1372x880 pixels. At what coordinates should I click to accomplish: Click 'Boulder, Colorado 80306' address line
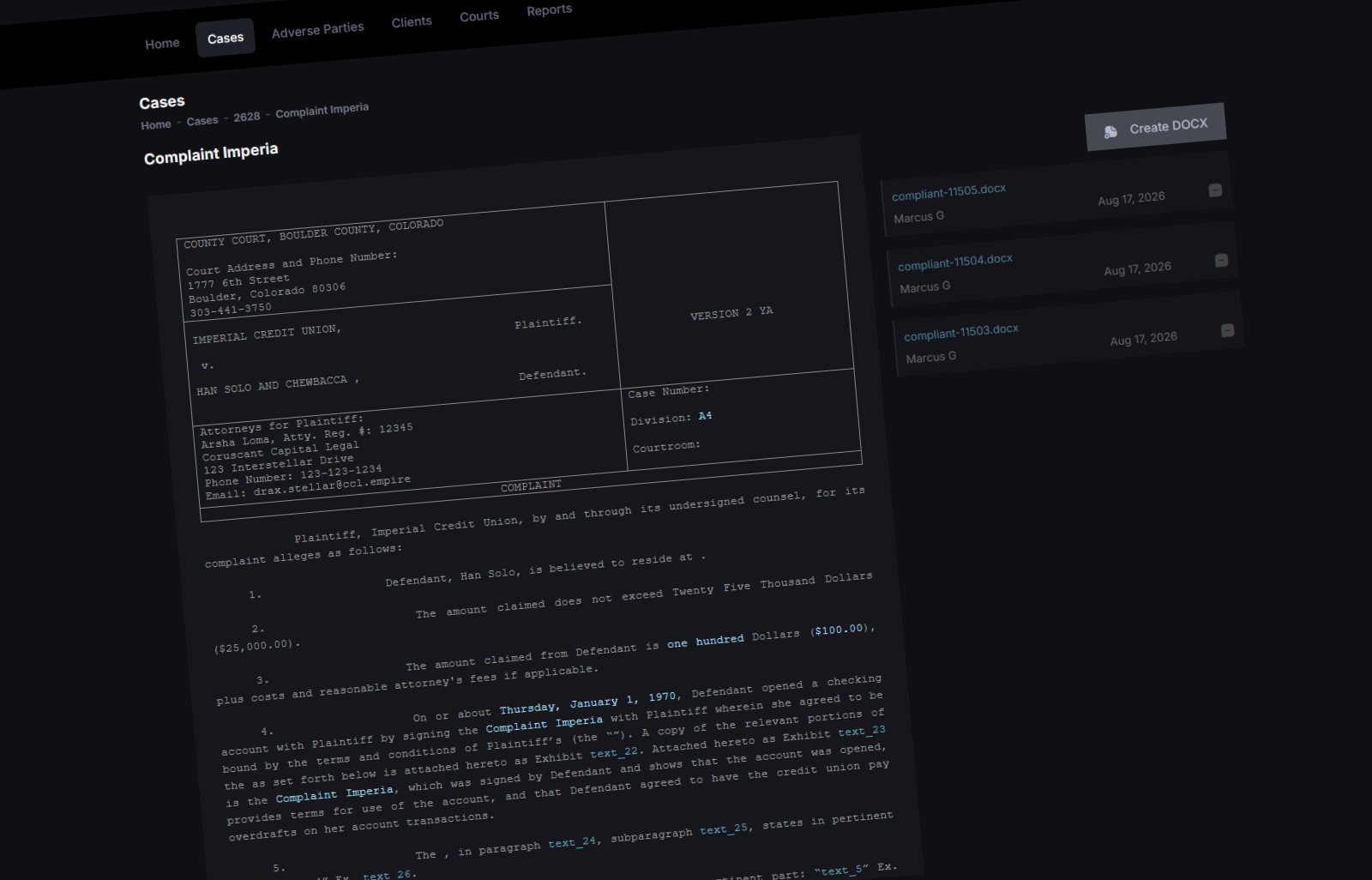tap(268, 292)
